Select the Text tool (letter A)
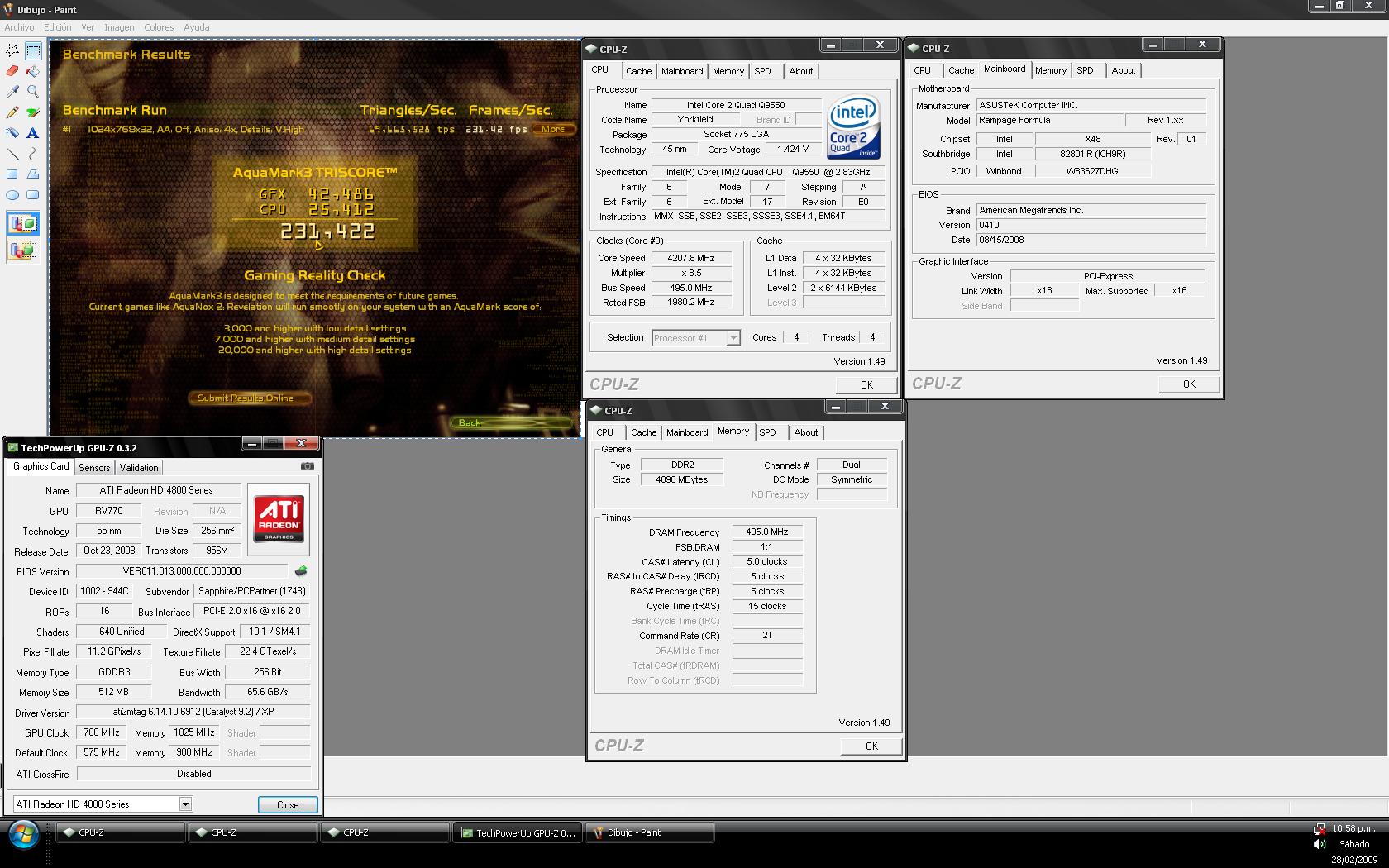Image resolution: width=1389 pixels, height=868 pixels. click(x=33, y=133)
